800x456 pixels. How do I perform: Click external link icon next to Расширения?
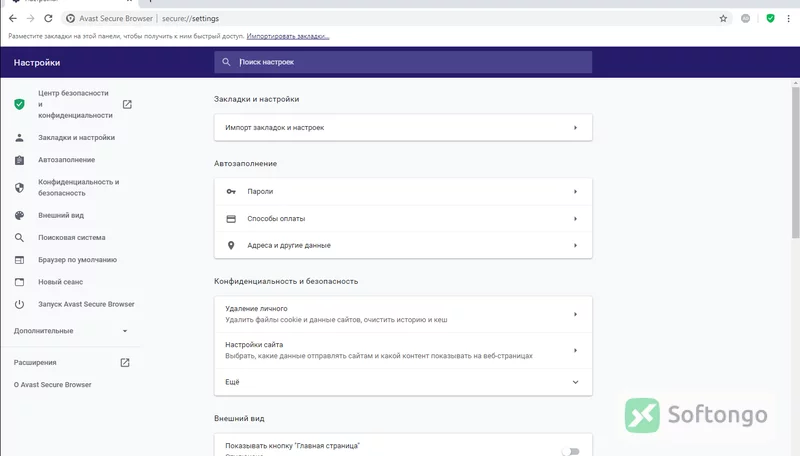125,363
